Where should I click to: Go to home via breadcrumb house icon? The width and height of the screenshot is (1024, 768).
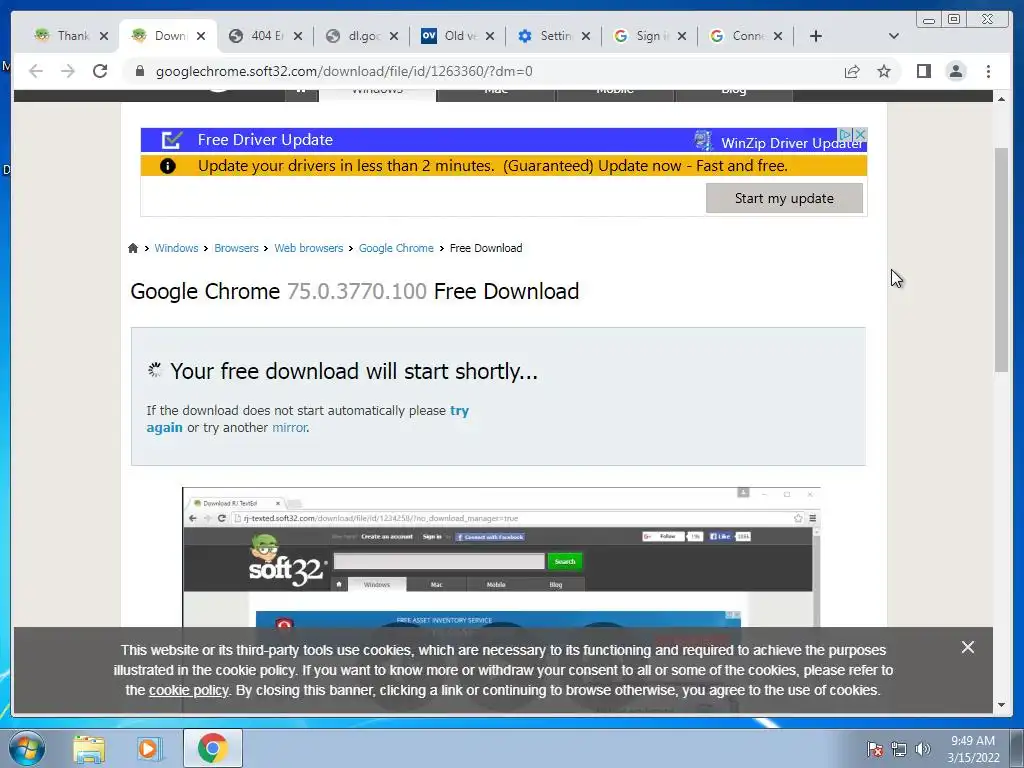point(133,248)
